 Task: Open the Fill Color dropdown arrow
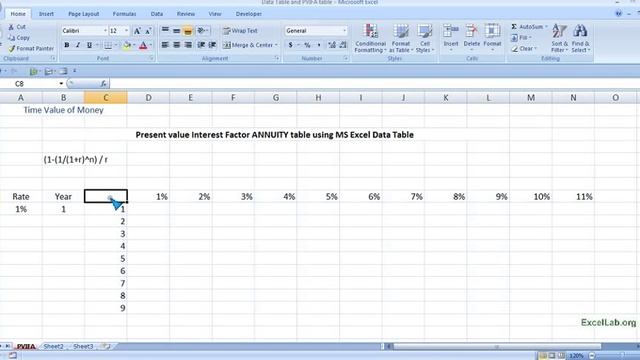point(134,45)
